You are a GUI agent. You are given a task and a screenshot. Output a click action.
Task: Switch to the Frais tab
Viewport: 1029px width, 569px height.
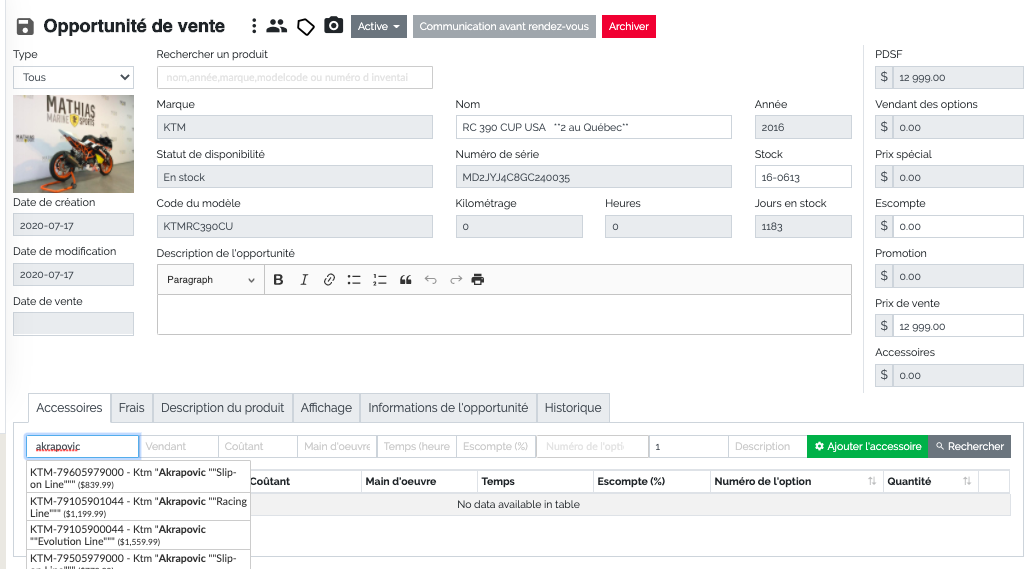coord(131,408)
